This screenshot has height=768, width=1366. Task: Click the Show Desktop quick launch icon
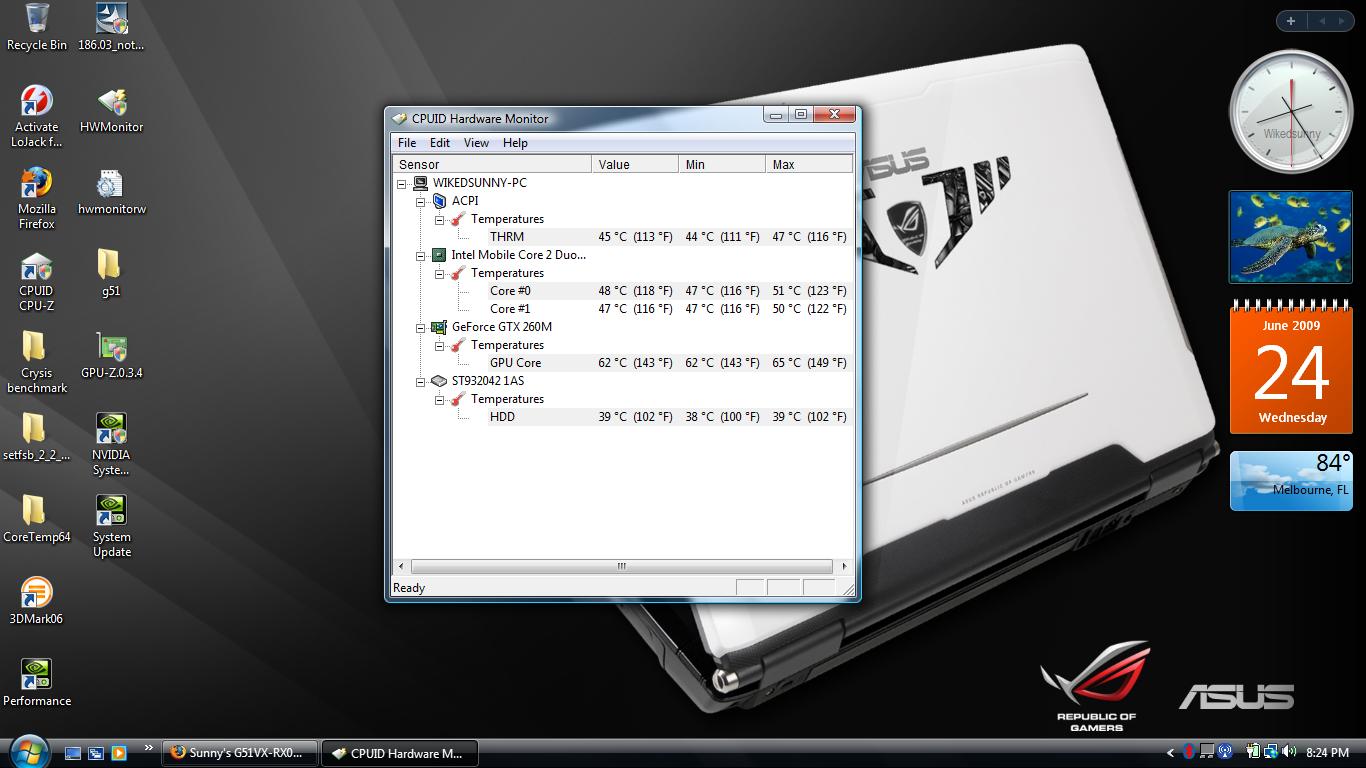(73, 753)
